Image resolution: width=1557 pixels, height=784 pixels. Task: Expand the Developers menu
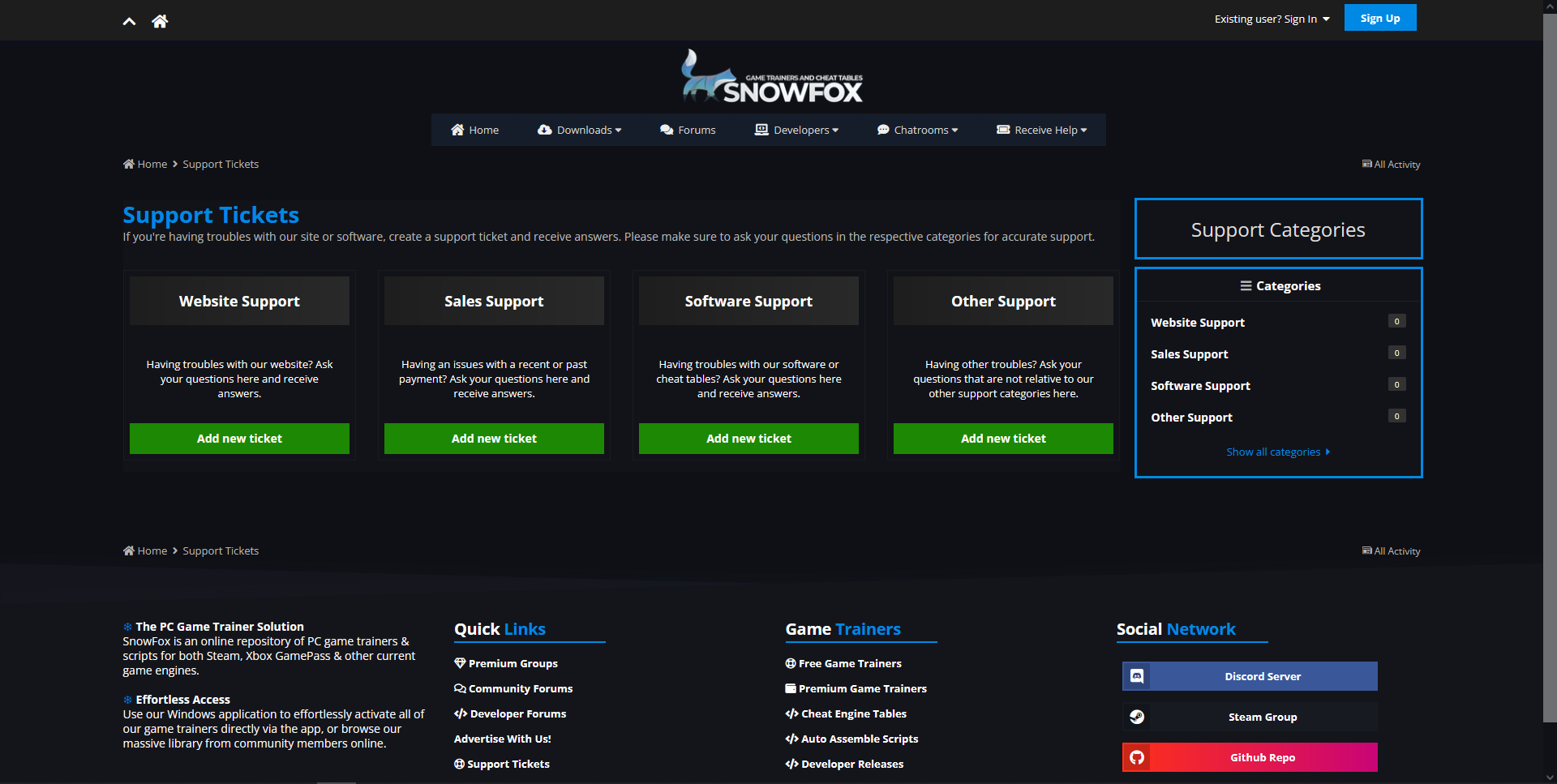coord(796,130)
